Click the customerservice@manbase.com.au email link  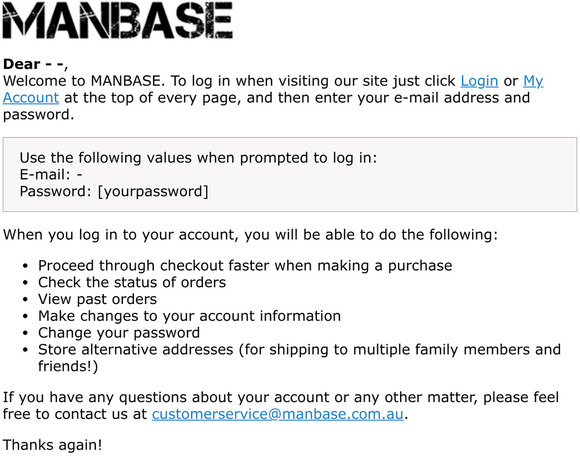point(277,414)
